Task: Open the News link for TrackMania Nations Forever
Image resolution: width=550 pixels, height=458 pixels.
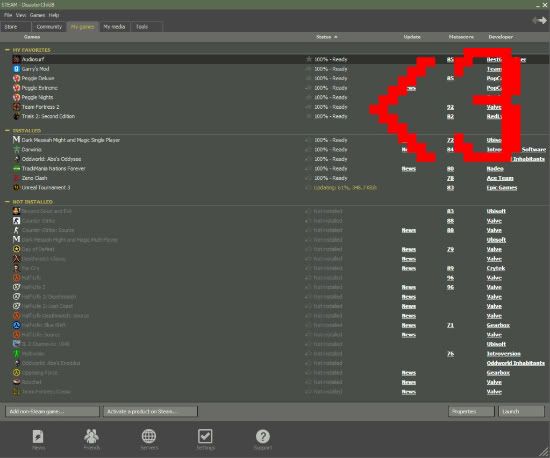Action: [409, 169]
